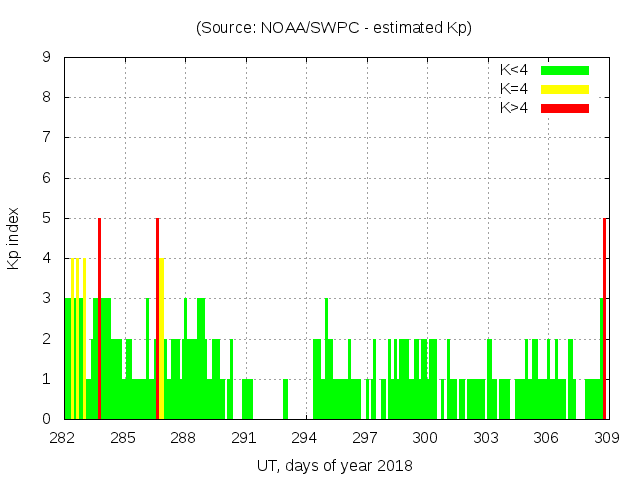Select the 309 tick label on x-axis
Image resolution: width=640 pixels, height=480 pixels.
pos(606,438)
